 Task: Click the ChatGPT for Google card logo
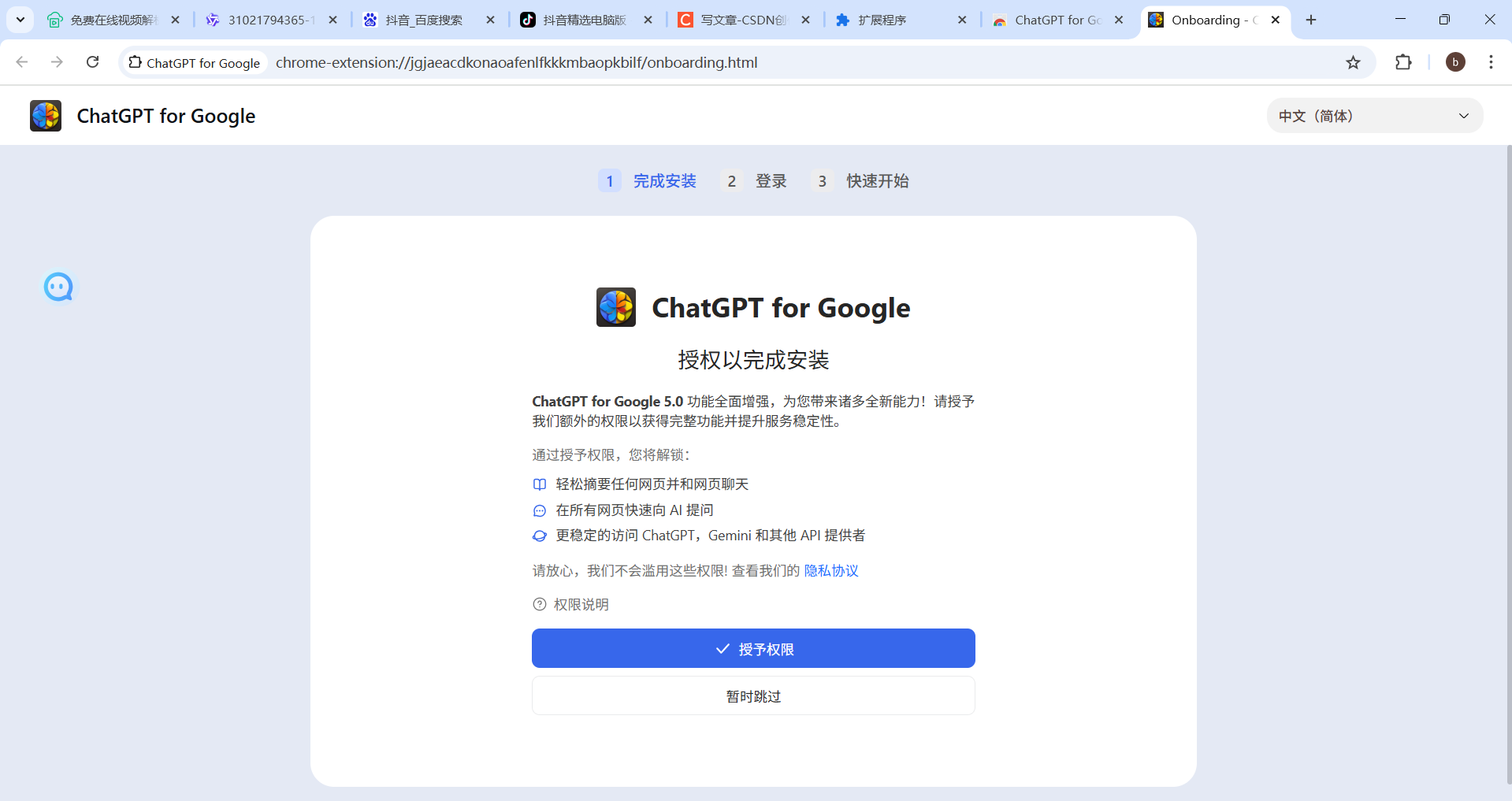point(616,307)
